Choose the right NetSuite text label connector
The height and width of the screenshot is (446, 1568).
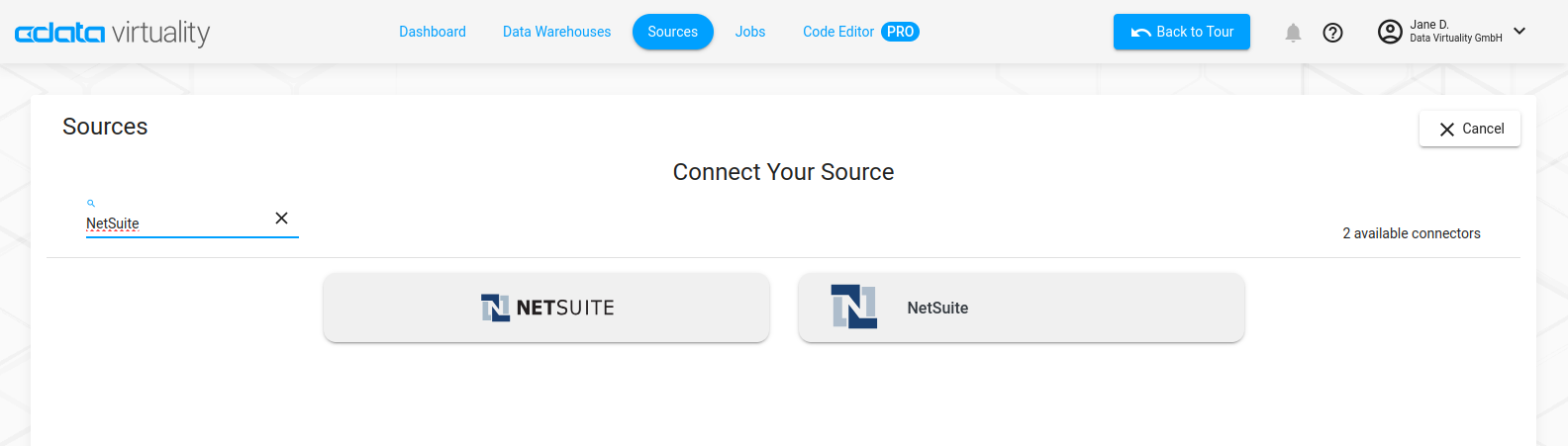click(937, 308)
